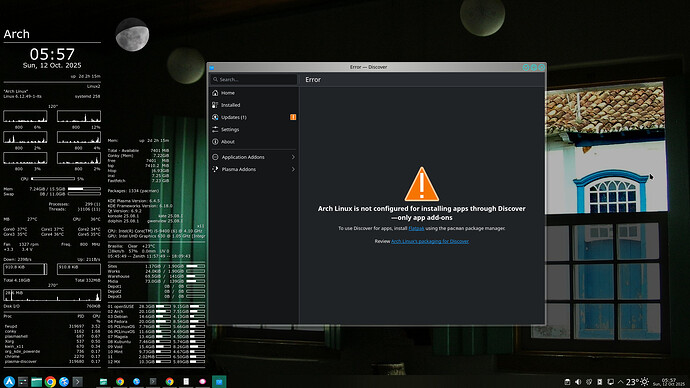Click the orange warning triangle icon
Screen dimensions: 690x388
[x=422, y=184]
